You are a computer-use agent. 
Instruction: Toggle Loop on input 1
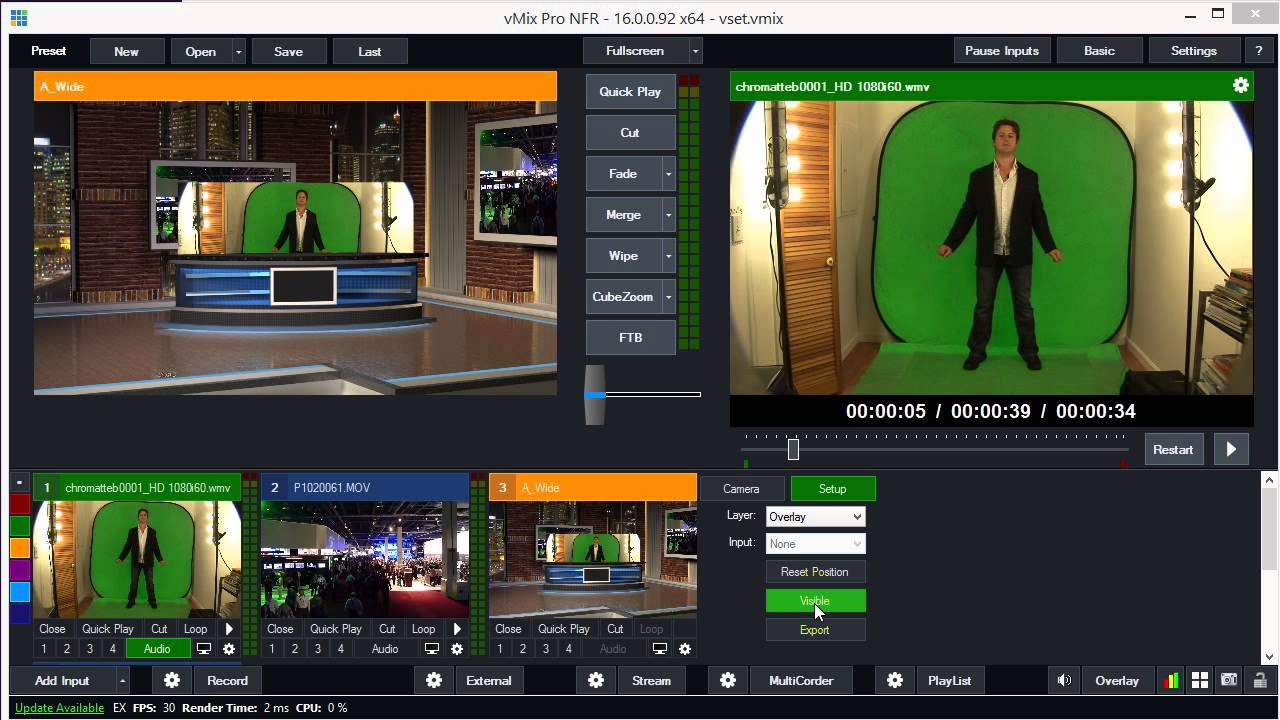tap(196, 629)
